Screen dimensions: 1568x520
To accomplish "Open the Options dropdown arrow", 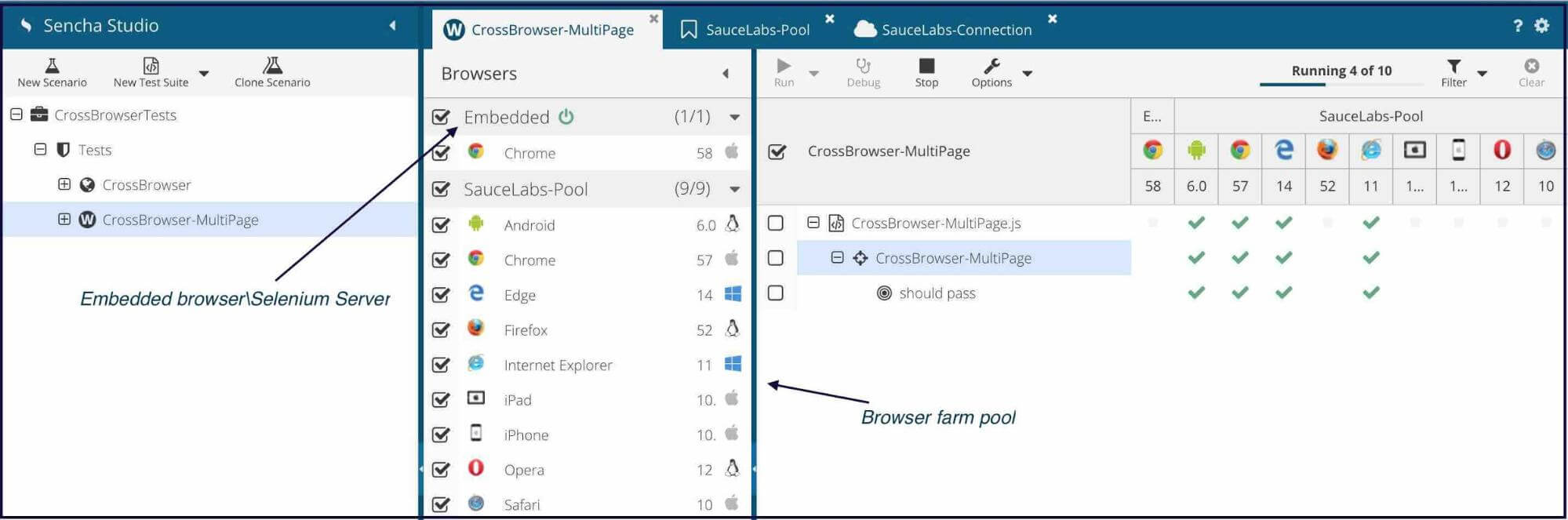I will (1027, 73).
